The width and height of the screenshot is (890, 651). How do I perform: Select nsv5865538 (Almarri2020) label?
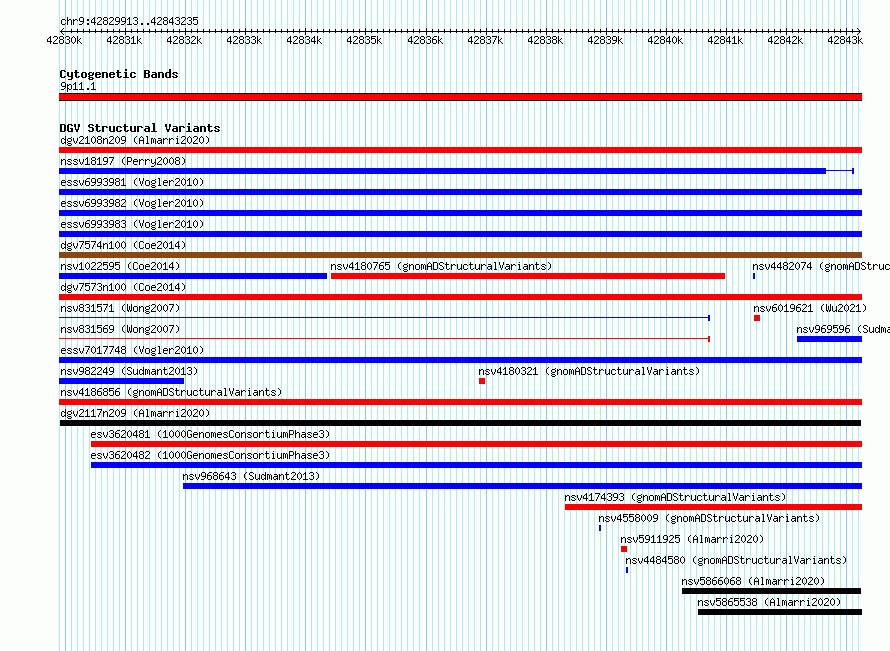tap(769, 602)
